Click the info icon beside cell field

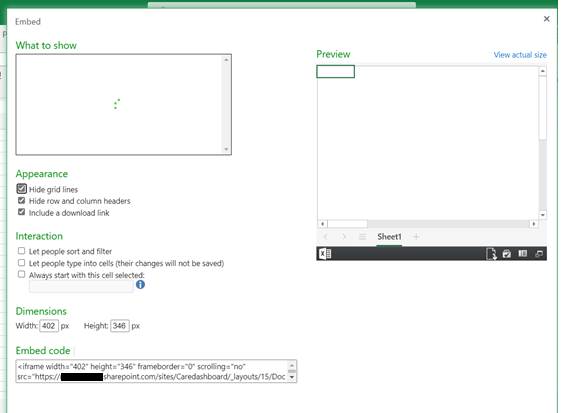[x=140, y=285]
